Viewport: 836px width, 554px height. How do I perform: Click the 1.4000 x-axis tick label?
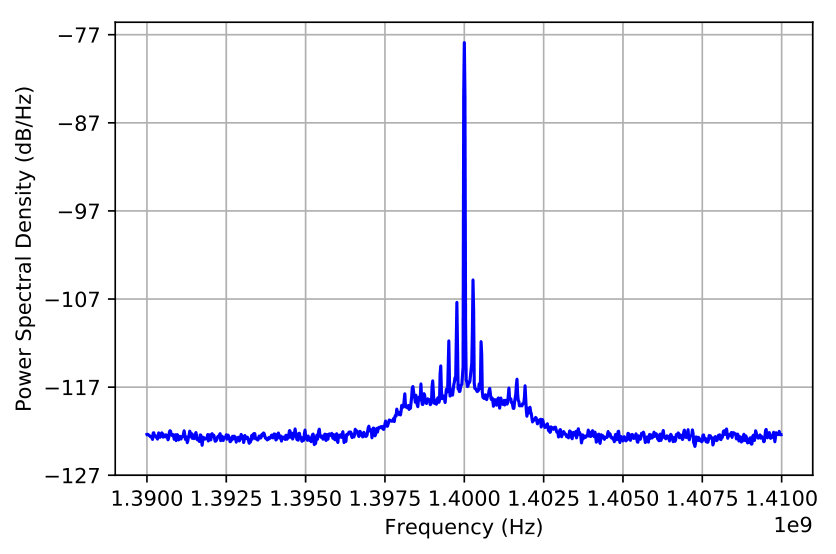464,499
